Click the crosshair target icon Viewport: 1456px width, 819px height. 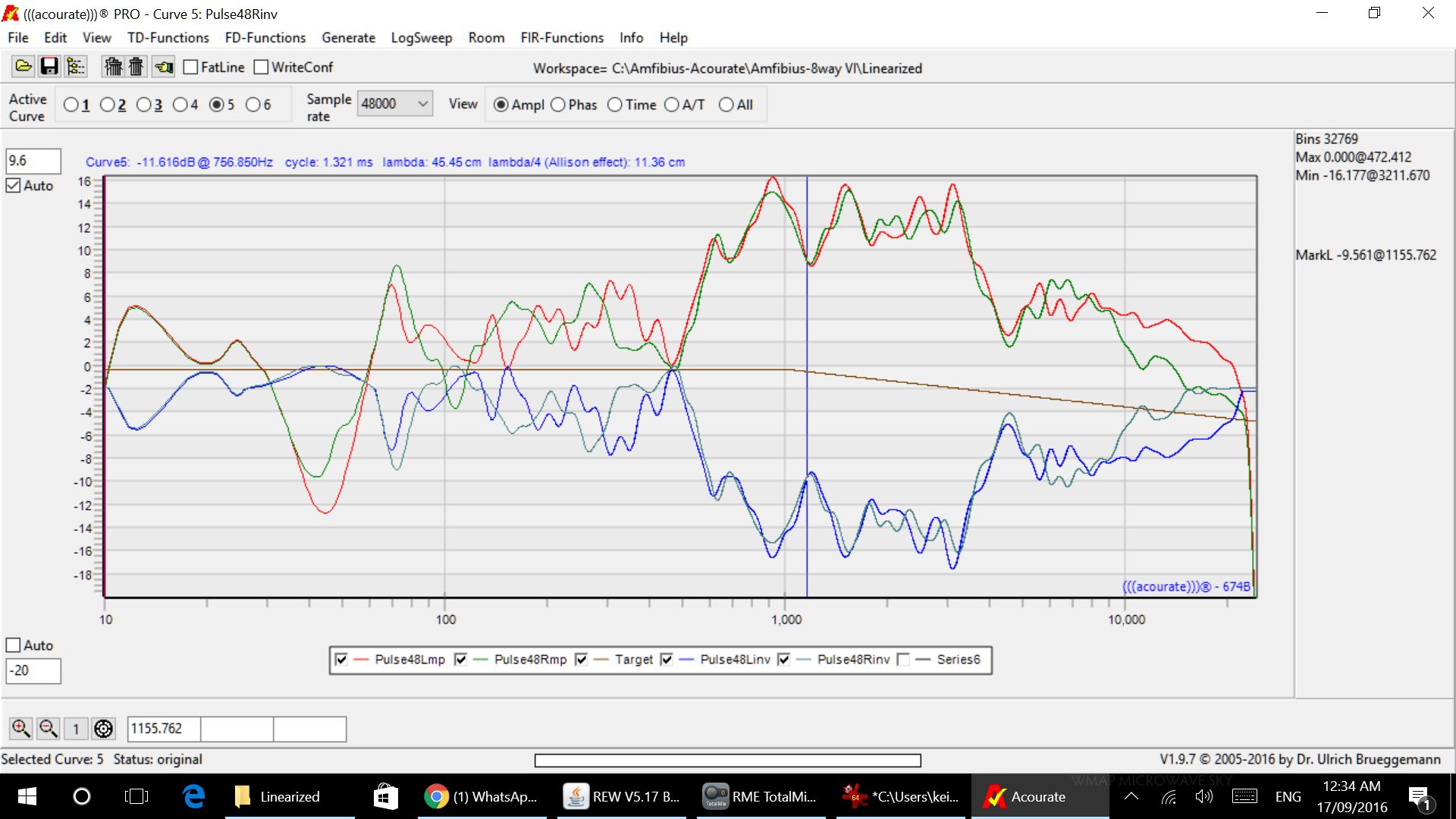tap(103, 729)
